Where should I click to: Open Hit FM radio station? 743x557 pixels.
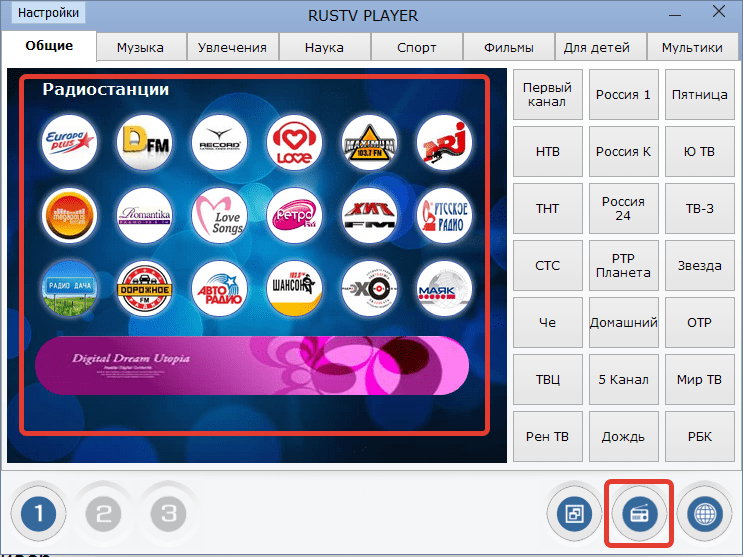(x=370, y=216)
